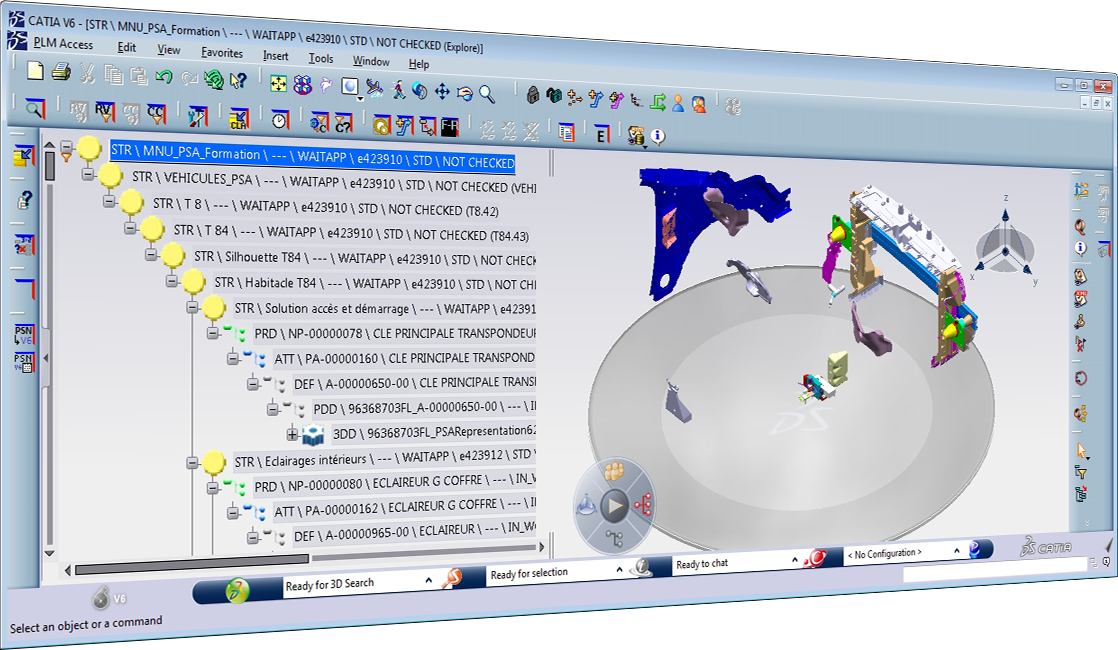Viewport: 1118px width, 650px height.
Task: Click the search magnifier icon in second toolbar
Action: point(34,108)
